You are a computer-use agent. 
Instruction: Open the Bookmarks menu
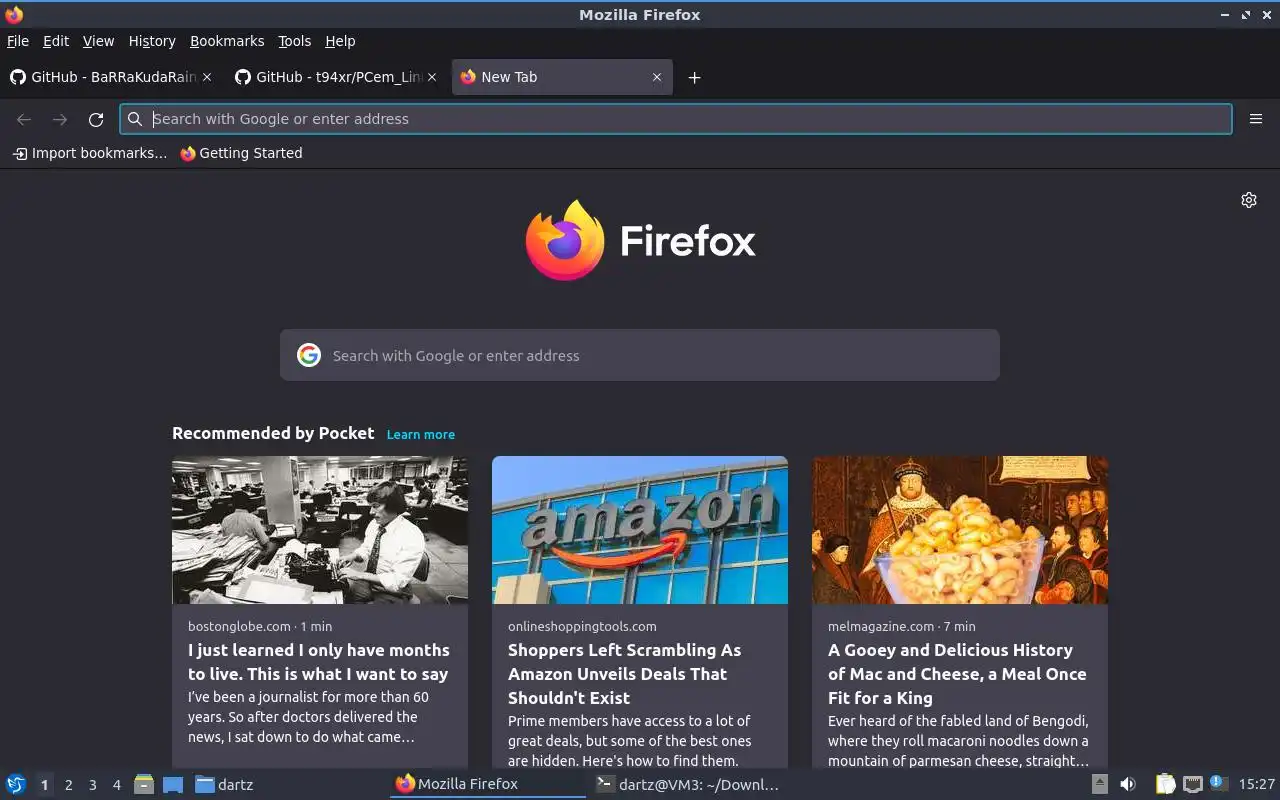pyautogui.click(x=227, y=41)
